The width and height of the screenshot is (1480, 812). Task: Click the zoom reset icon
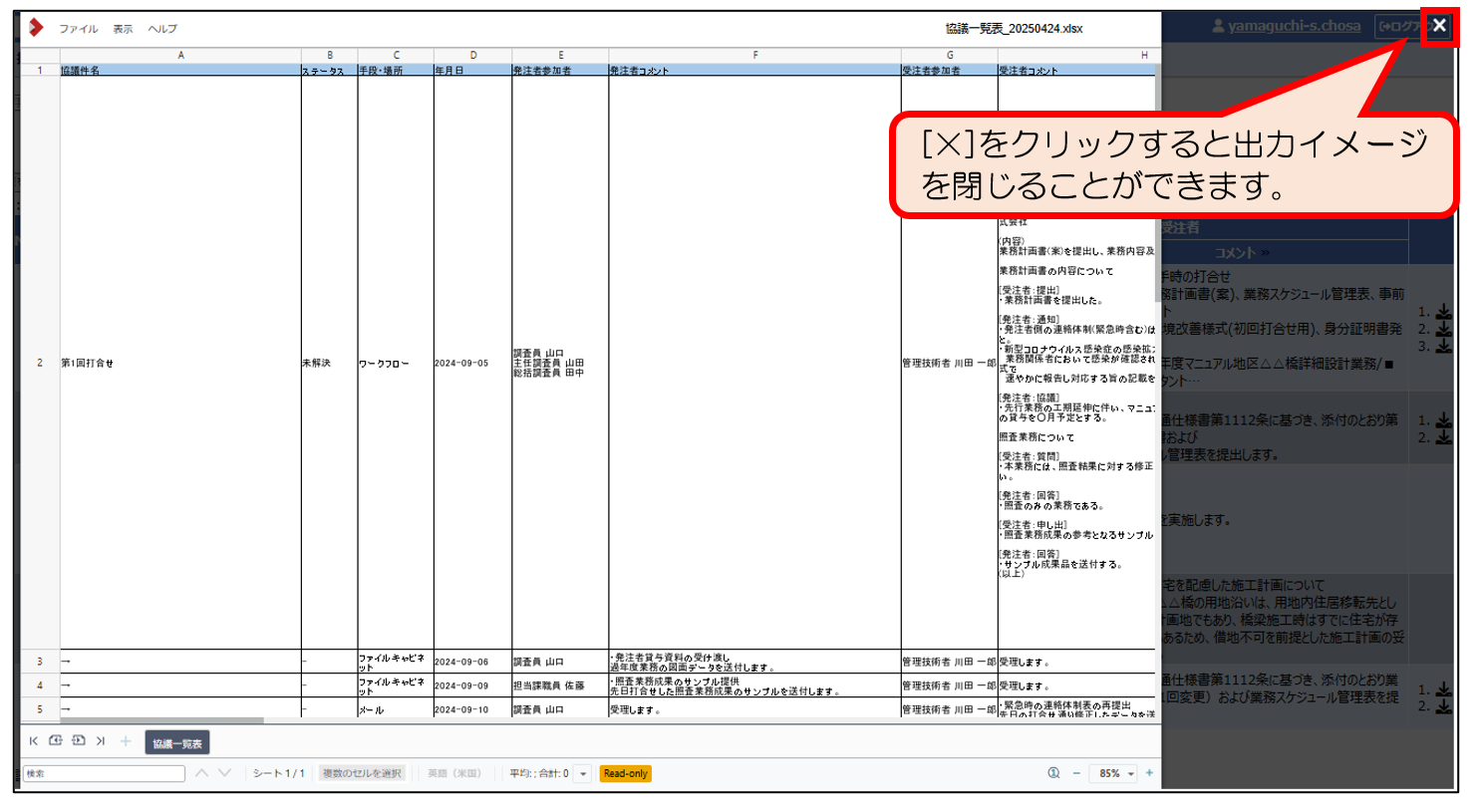coord(1053,773)
